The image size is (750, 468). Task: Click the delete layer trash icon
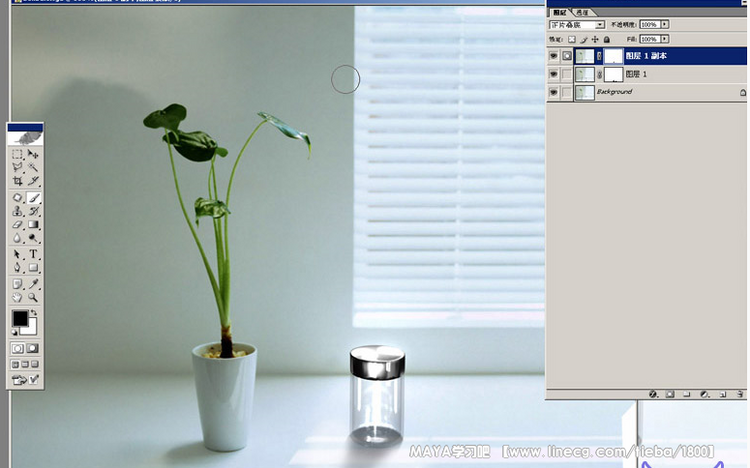tap(739, 394)
